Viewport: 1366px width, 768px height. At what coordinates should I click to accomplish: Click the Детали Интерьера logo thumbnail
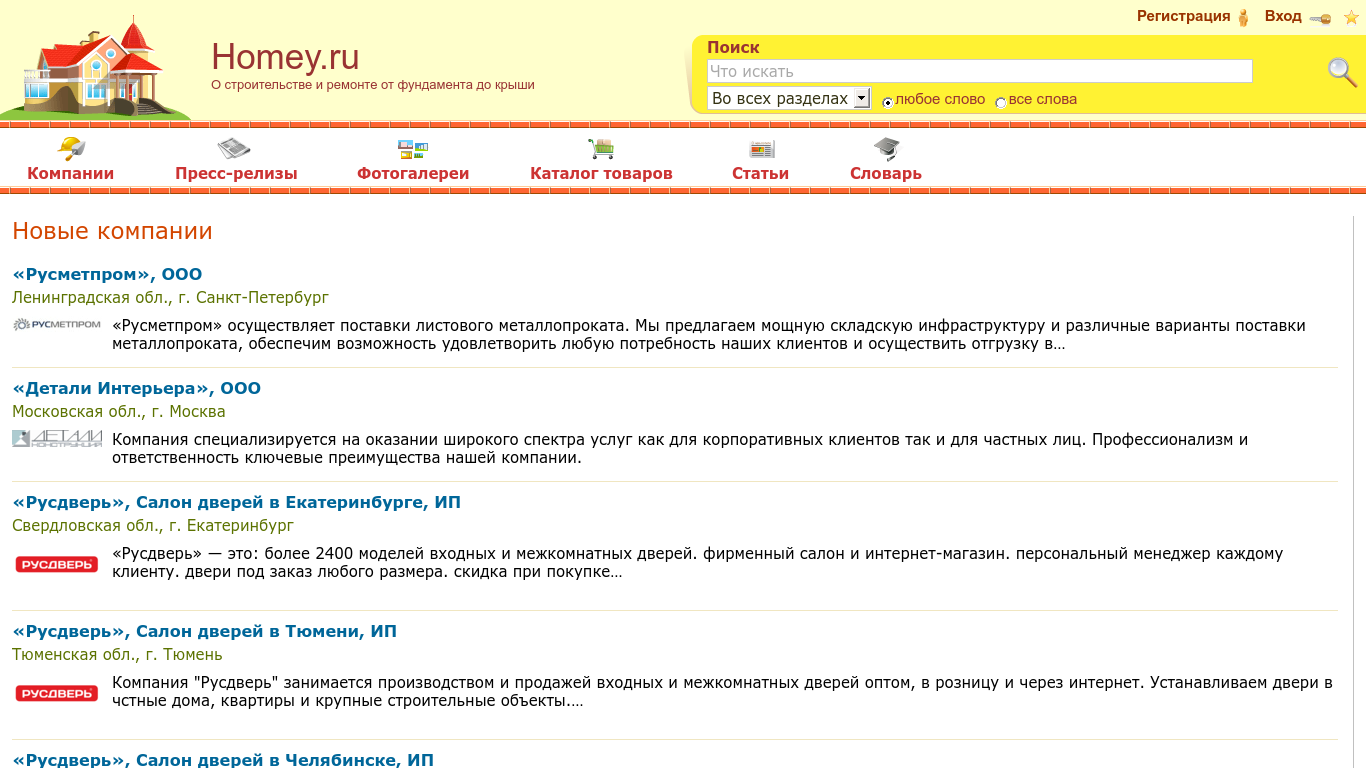[57, 438]
